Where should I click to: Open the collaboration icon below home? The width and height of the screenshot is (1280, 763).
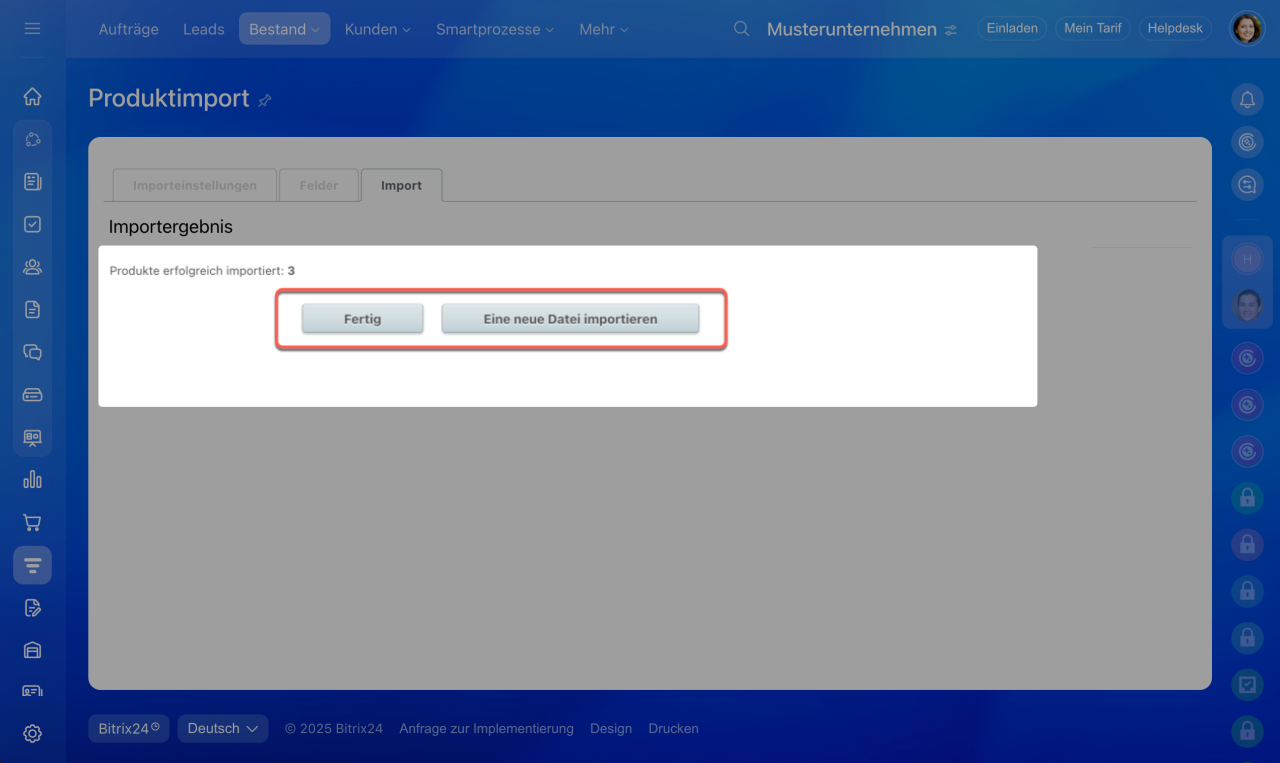click(x=32, y=139)
